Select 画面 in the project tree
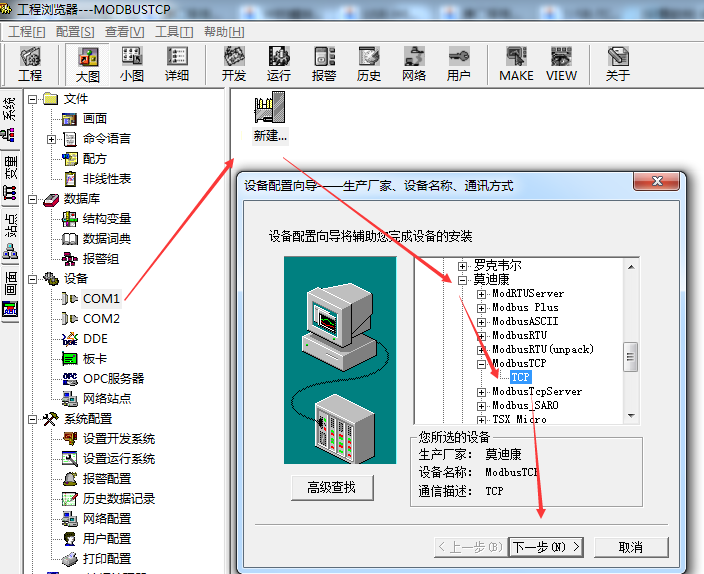704x574 pixels. click(x=95, y=119)
